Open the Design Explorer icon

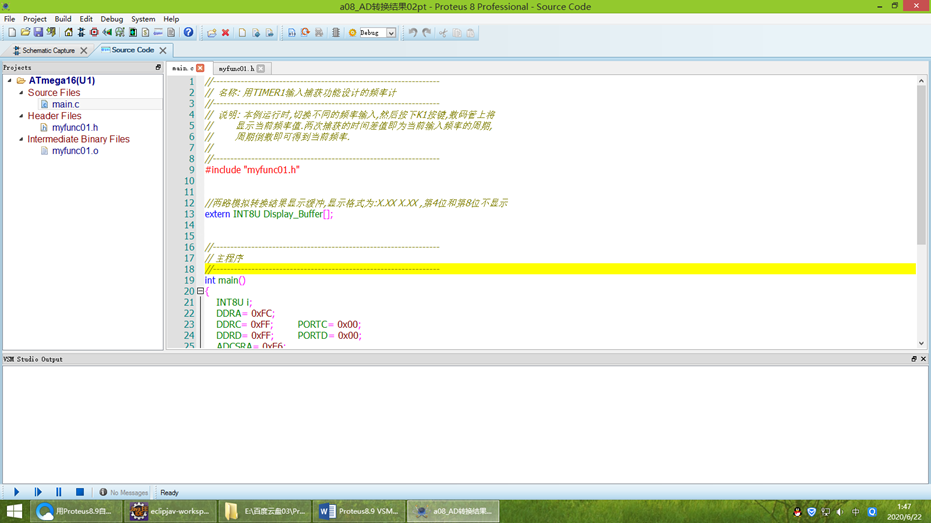pos(133,33)
